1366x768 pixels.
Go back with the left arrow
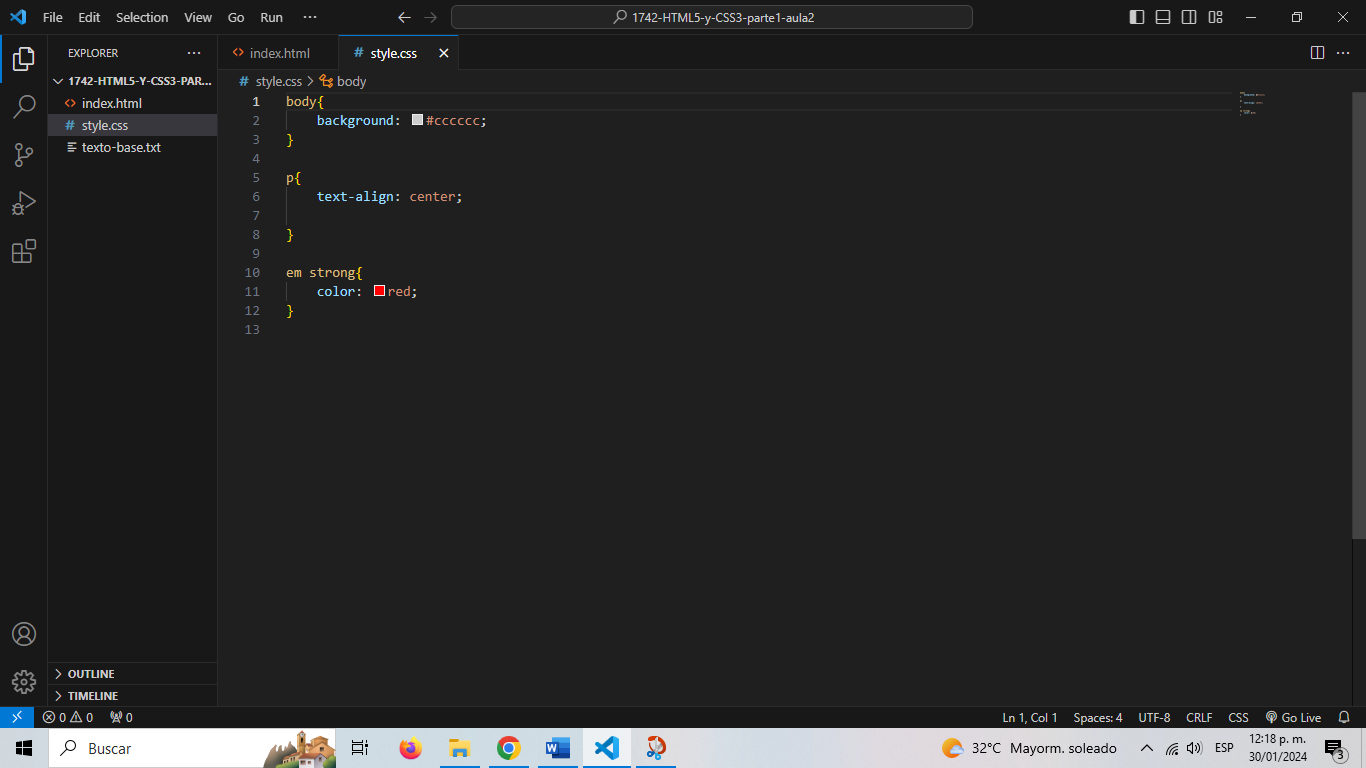404,17
